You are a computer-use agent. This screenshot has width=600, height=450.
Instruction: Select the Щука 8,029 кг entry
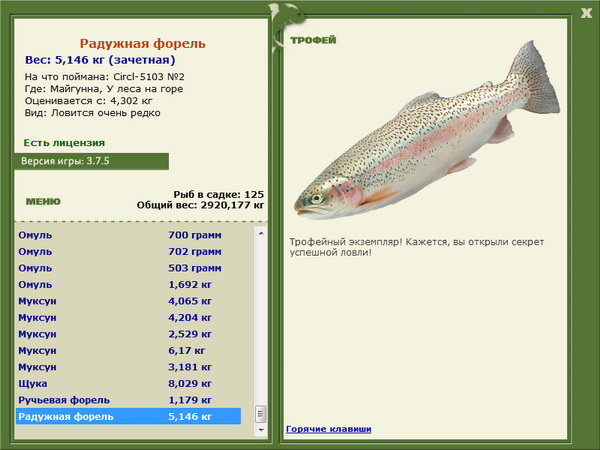129,383
